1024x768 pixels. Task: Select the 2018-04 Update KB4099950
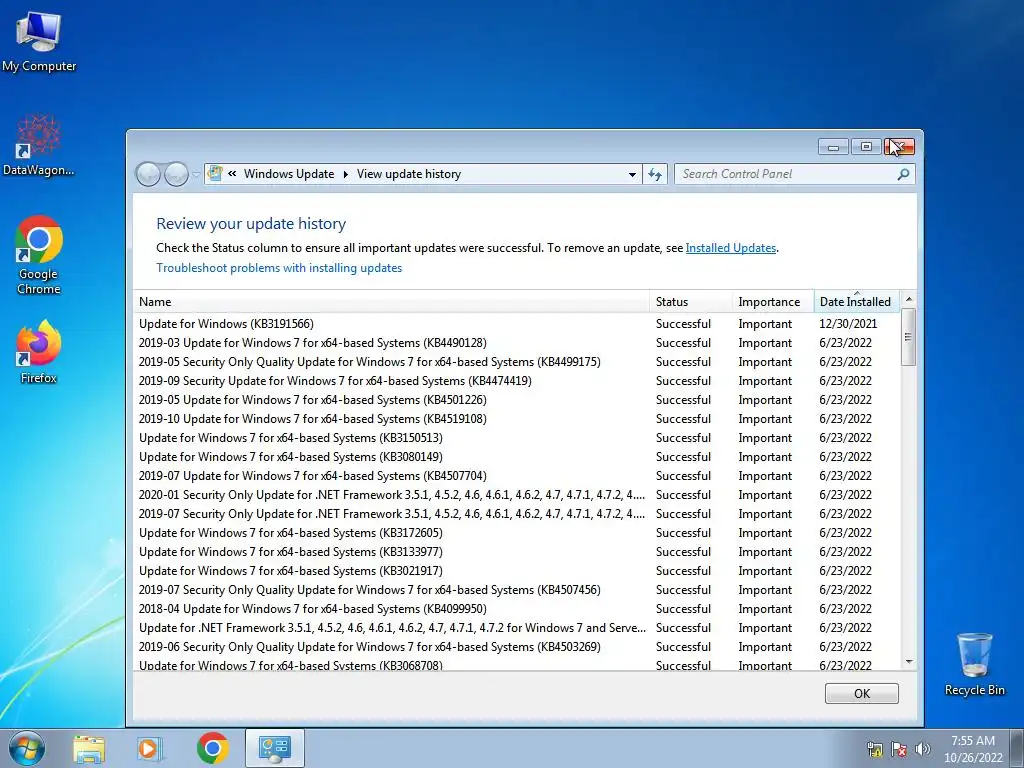pos(516,608)
